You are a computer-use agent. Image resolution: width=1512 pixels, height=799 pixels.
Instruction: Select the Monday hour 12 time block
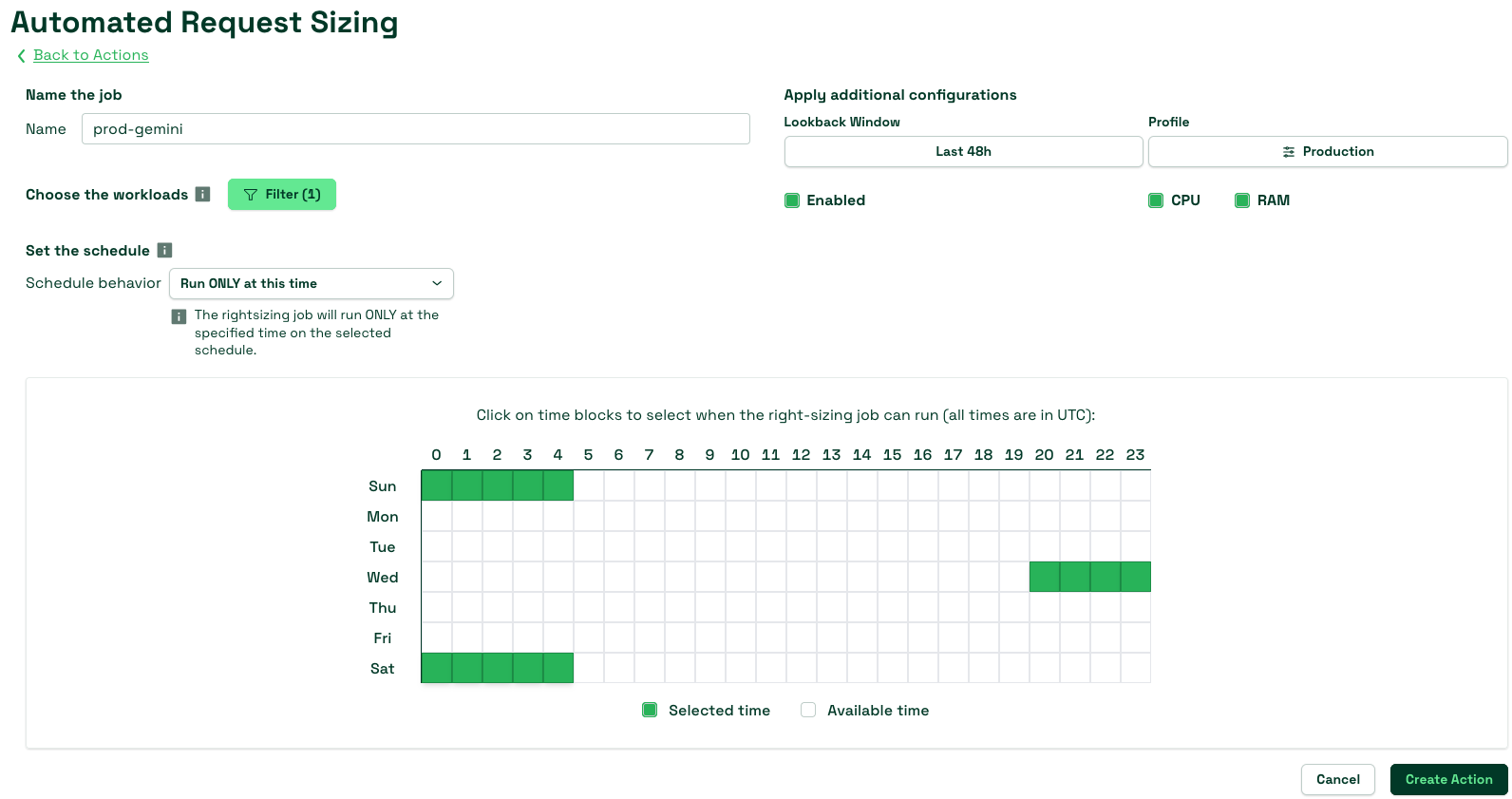802,516
